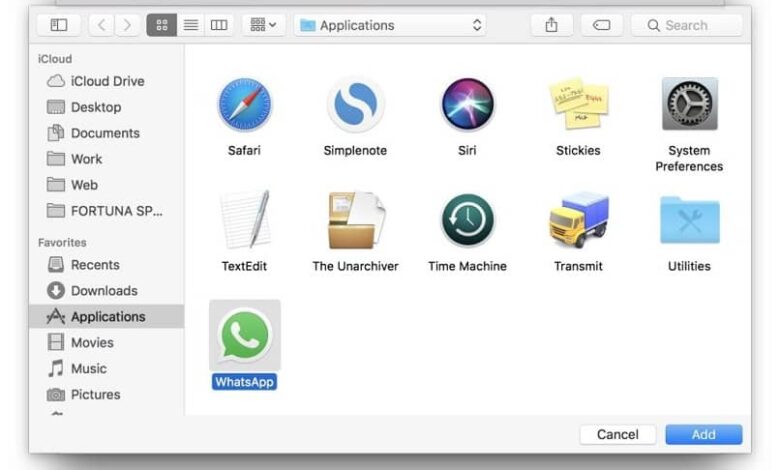780x470 pixels.
Task: Open the Applications location popup menu
Action: click(390, 25)
